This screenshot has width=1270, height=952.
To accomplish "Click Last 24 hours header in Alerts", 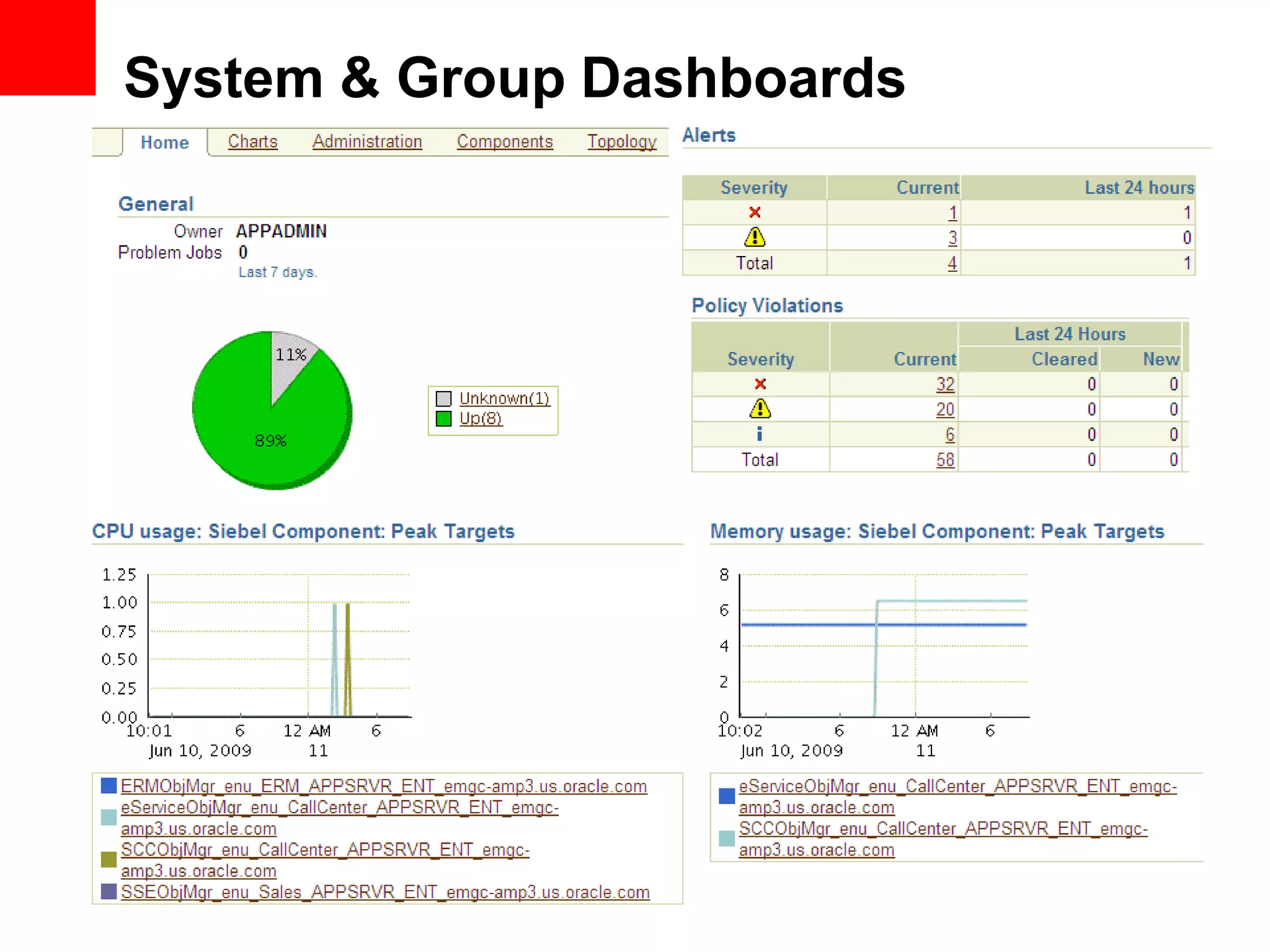I will pyautogui.click(x=1139, y=188).
